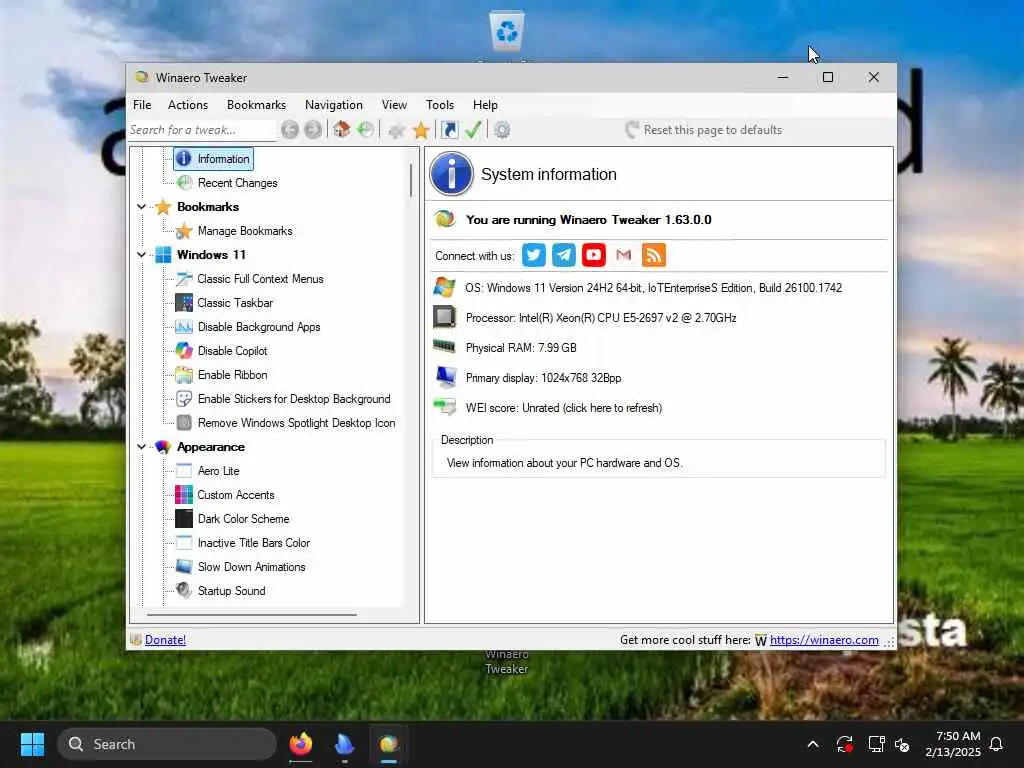Open the notification bell icon
This screenshot has height=768, width=1024.
coord(996,744)
